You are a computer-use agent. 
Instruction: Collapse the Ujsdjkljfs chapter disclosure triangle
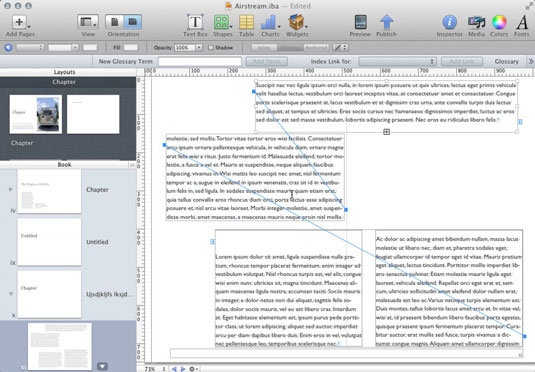(x=11, y=294)
